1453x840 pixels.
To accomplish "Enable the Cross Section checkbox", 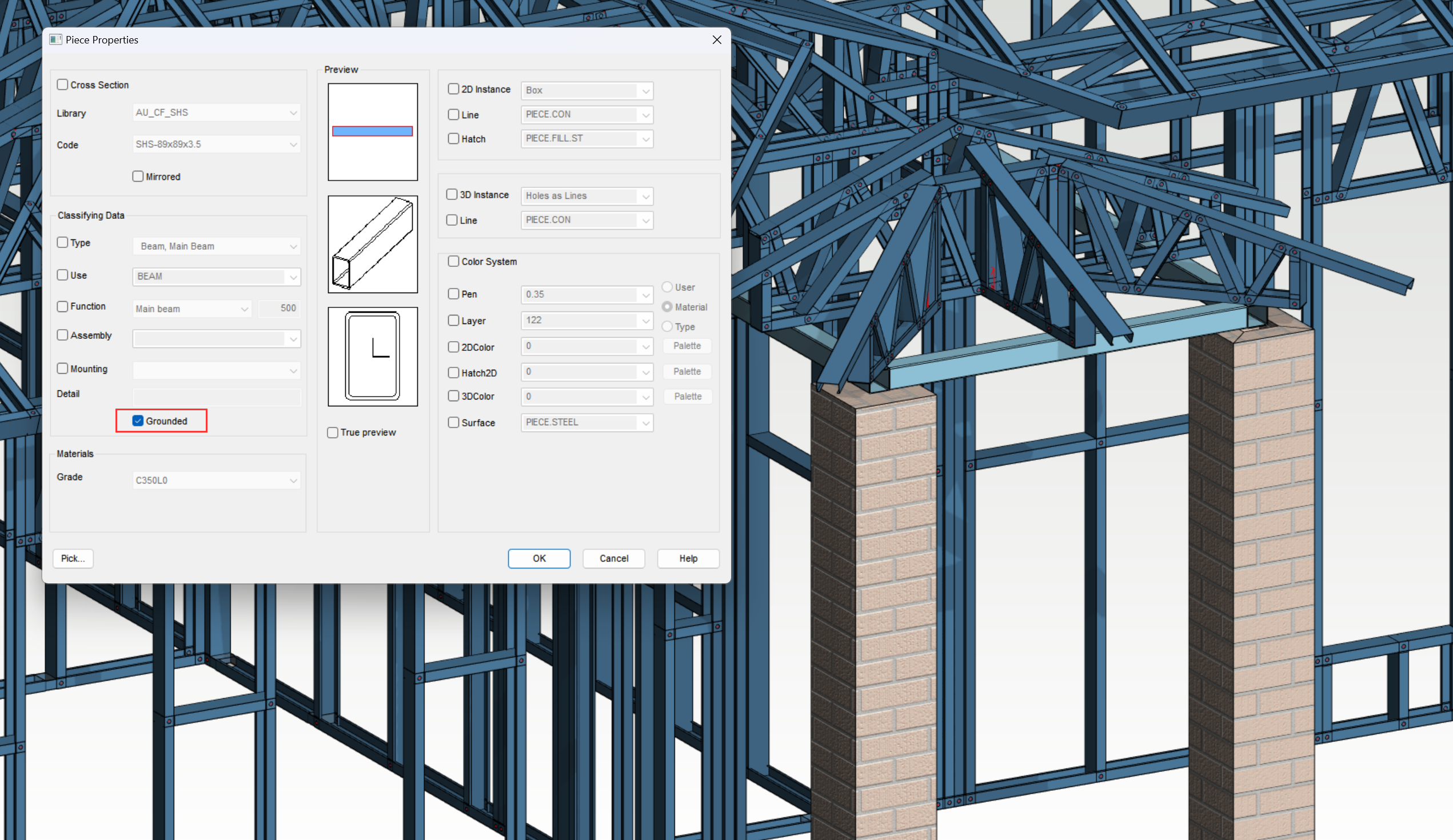I will tap(63, 85).
